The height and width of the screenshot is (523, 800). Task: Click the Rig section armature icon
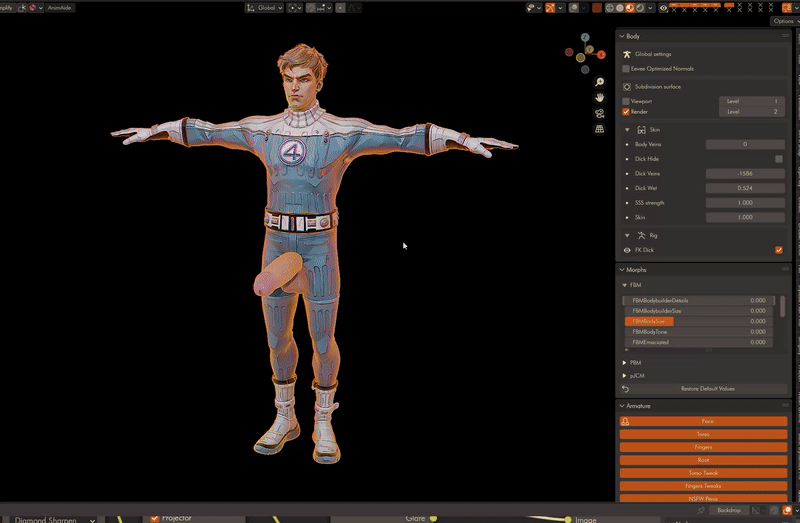[x=641, y=235]
